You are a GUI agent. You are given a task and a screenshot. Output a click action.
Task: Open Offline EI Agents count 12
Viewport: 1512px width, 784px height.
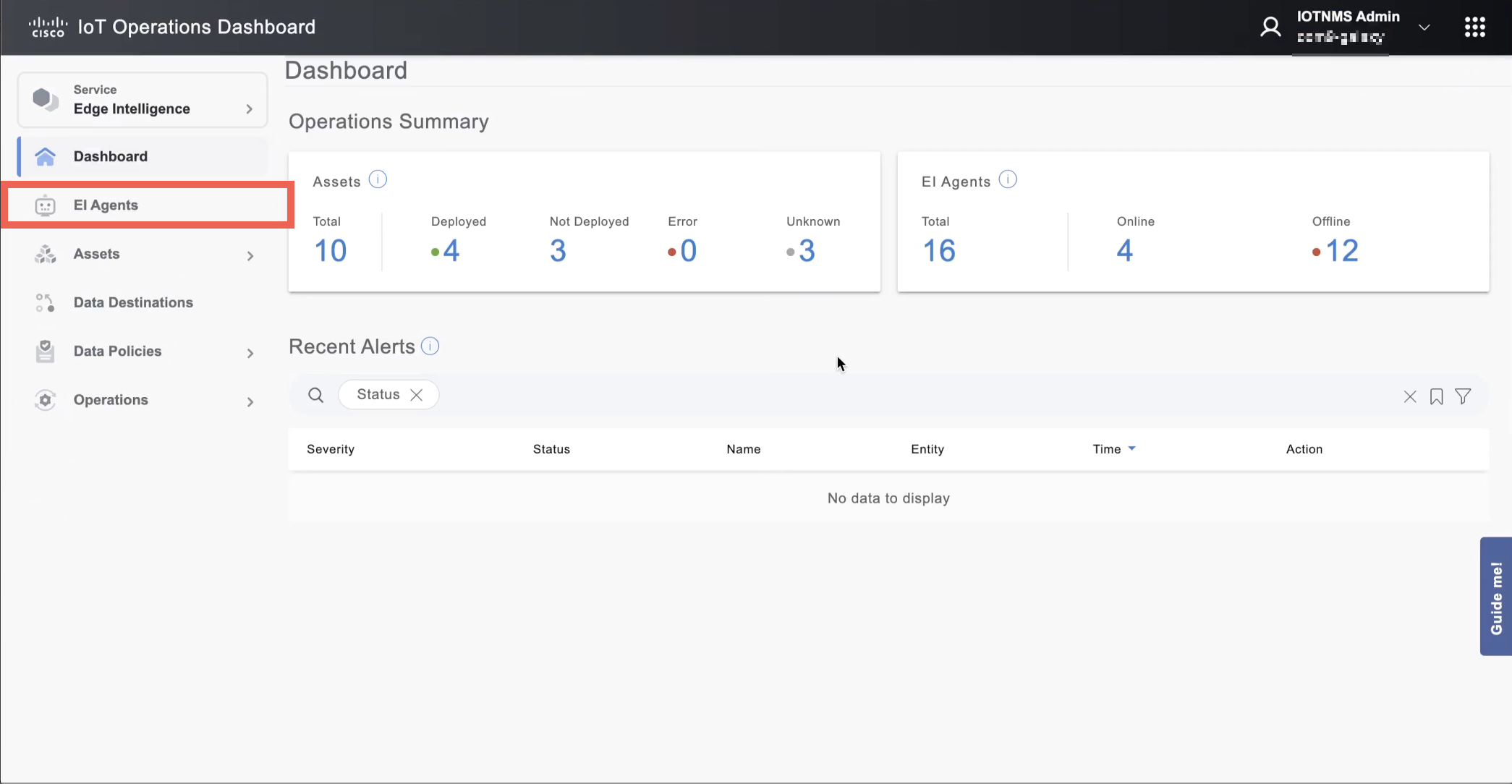coord(1342,251)
